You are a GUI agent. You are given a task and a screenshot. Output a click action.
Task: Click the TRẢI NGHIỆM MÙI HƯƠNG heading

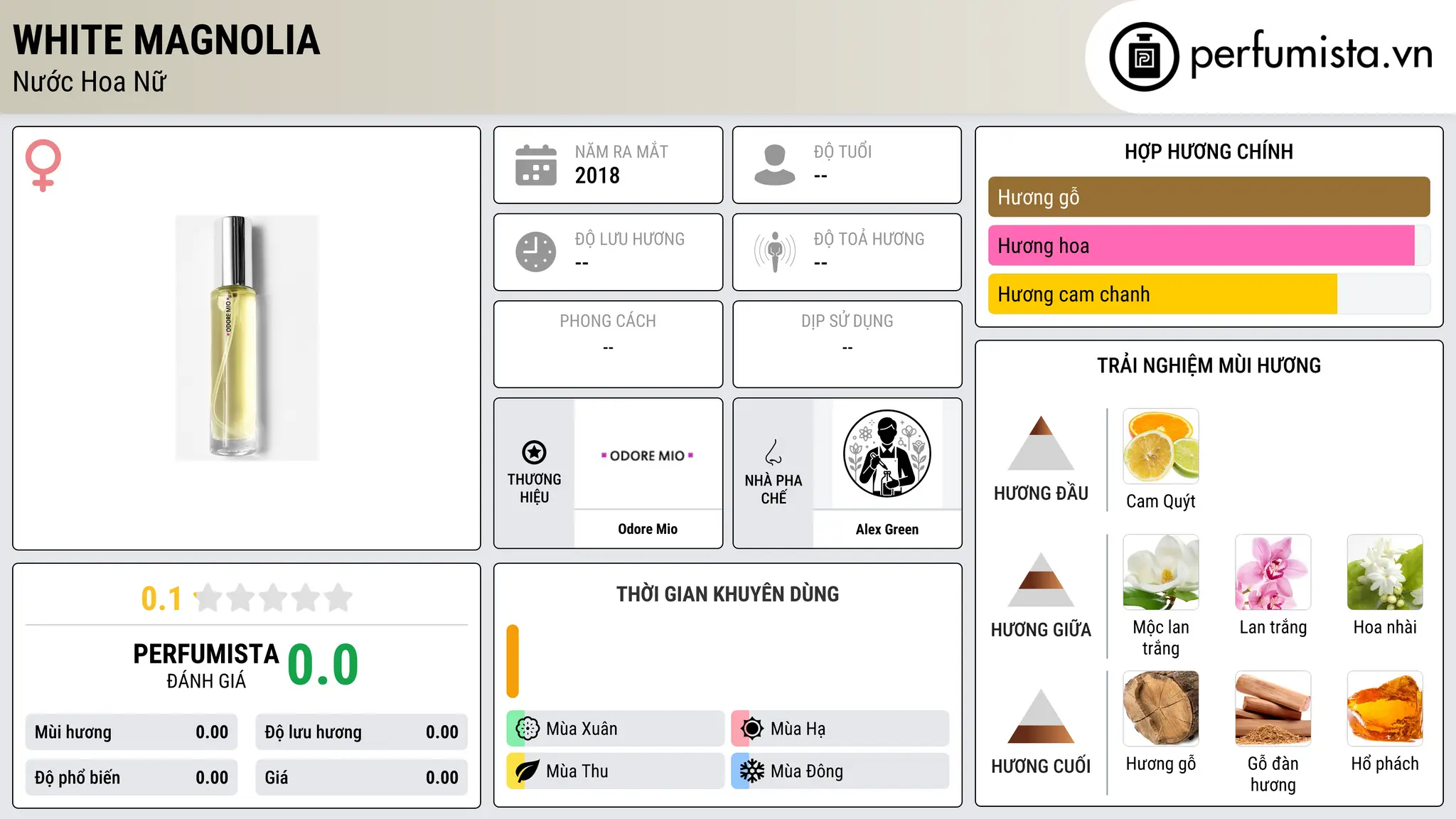[1209, 365]
